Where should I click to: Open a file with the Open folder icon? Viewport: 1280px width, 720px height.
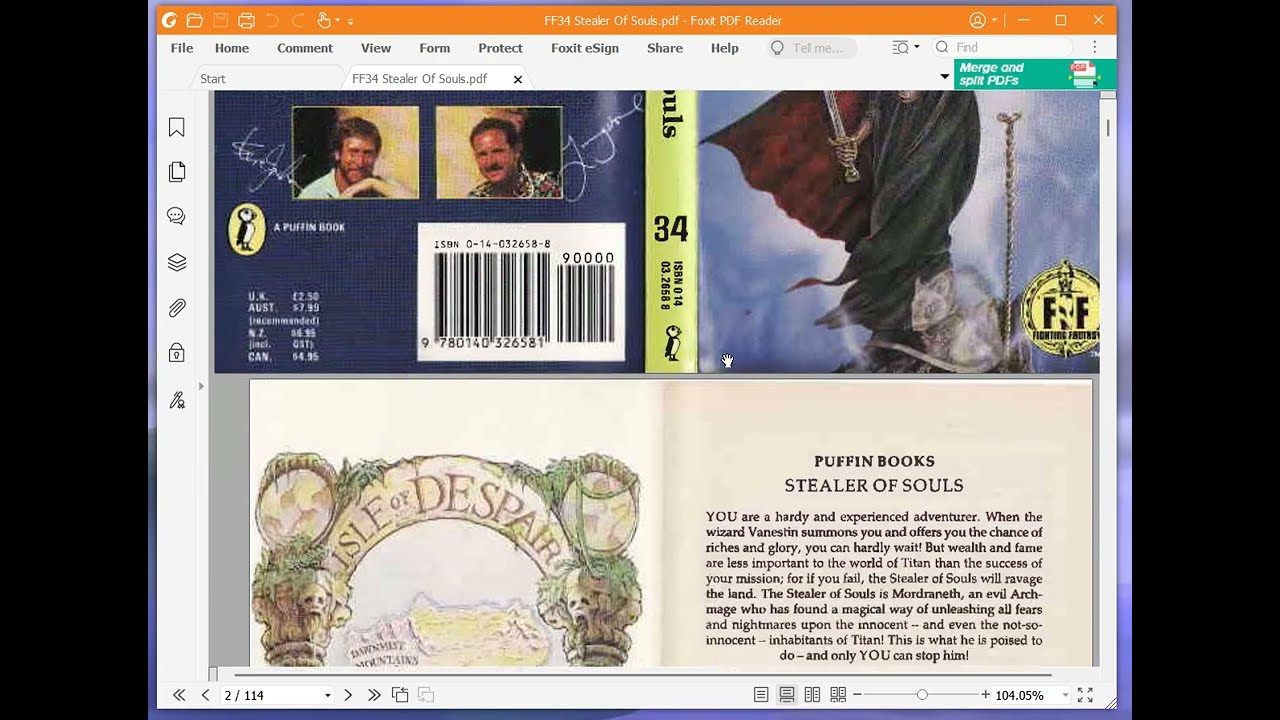tap(194, 20)
